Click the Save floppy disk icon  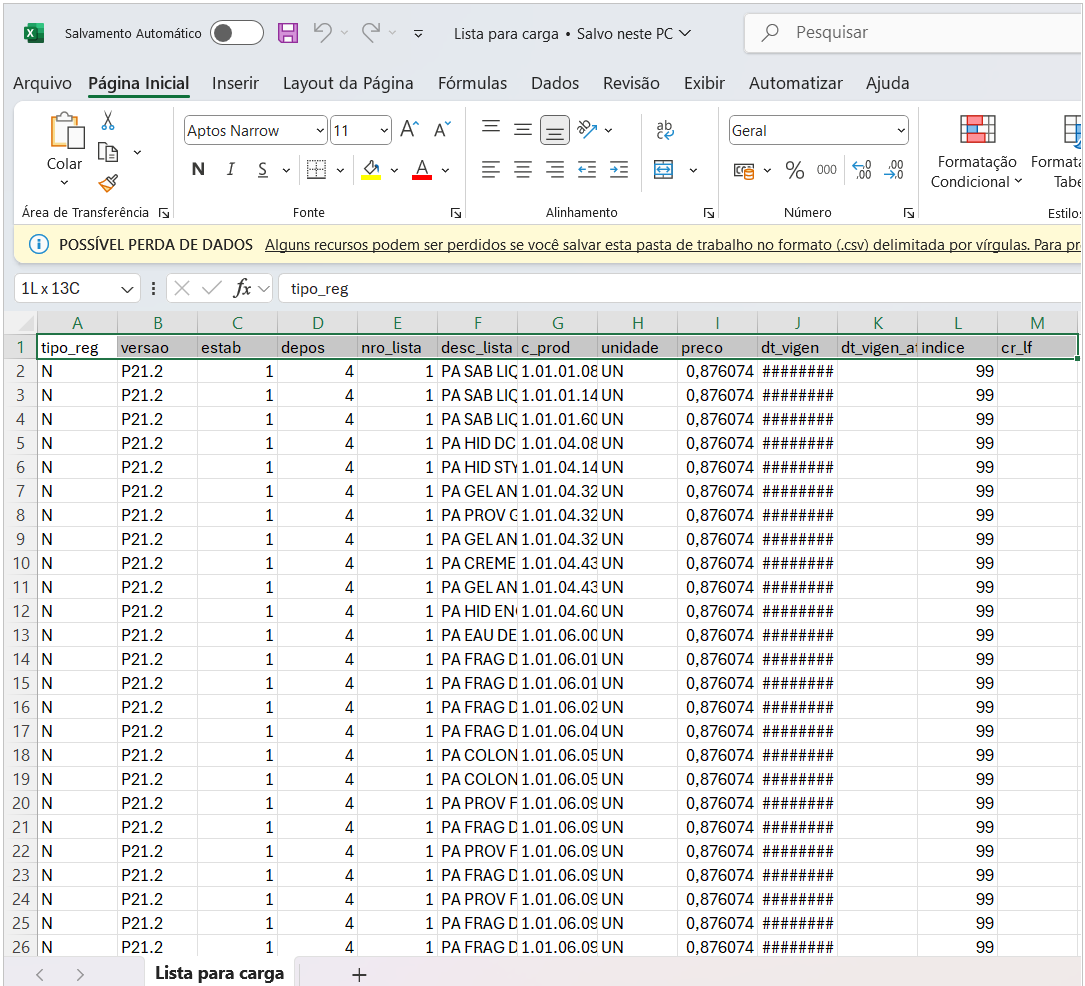[x=288, y=33]
